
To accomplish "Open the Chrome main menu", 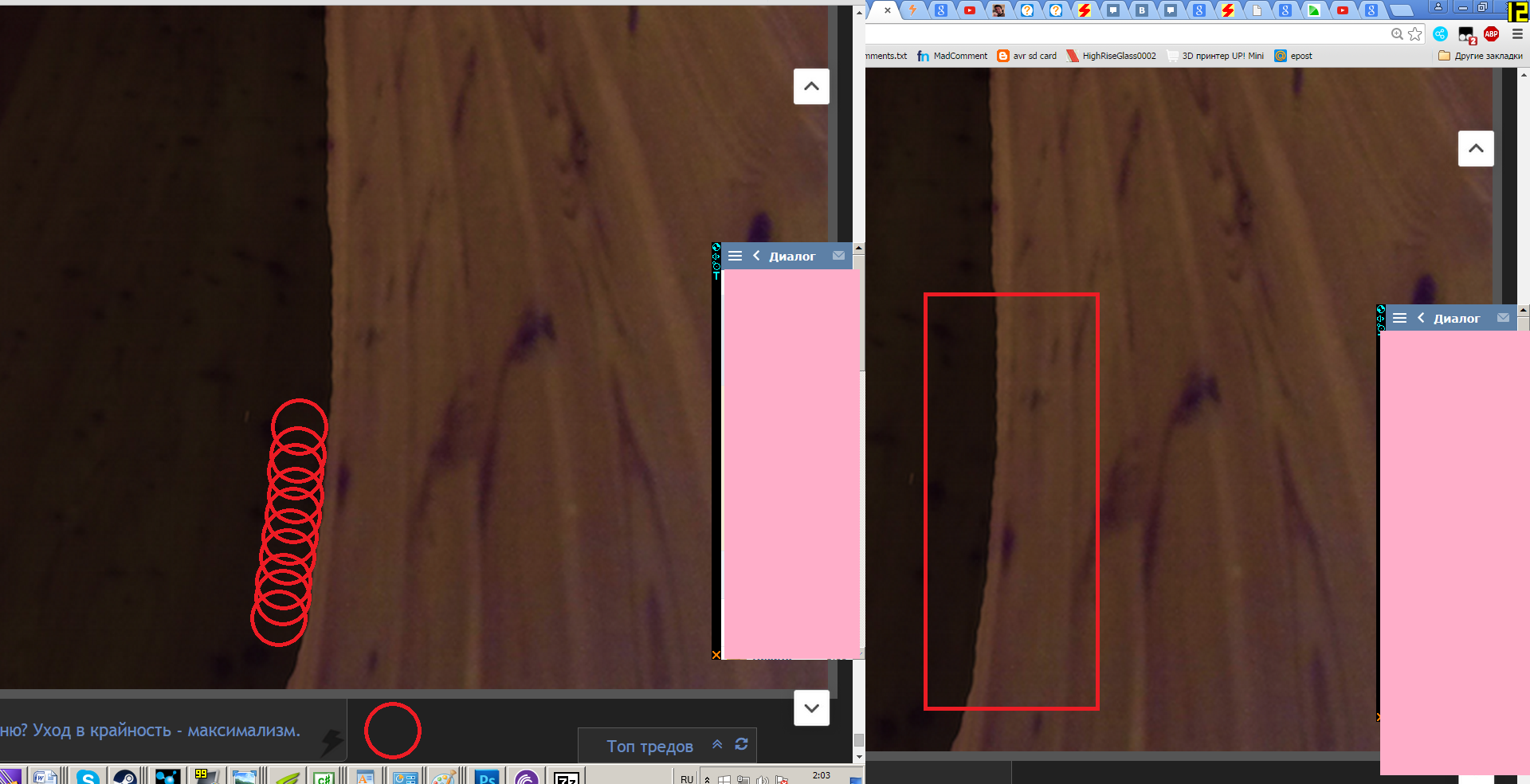I will click(x=1517, y=33).
